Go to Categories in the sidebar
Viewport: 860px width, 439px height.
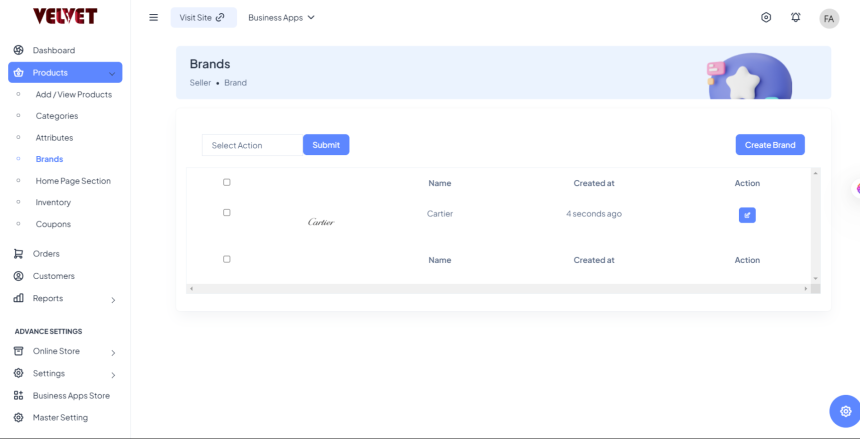[x=57, y=116]
